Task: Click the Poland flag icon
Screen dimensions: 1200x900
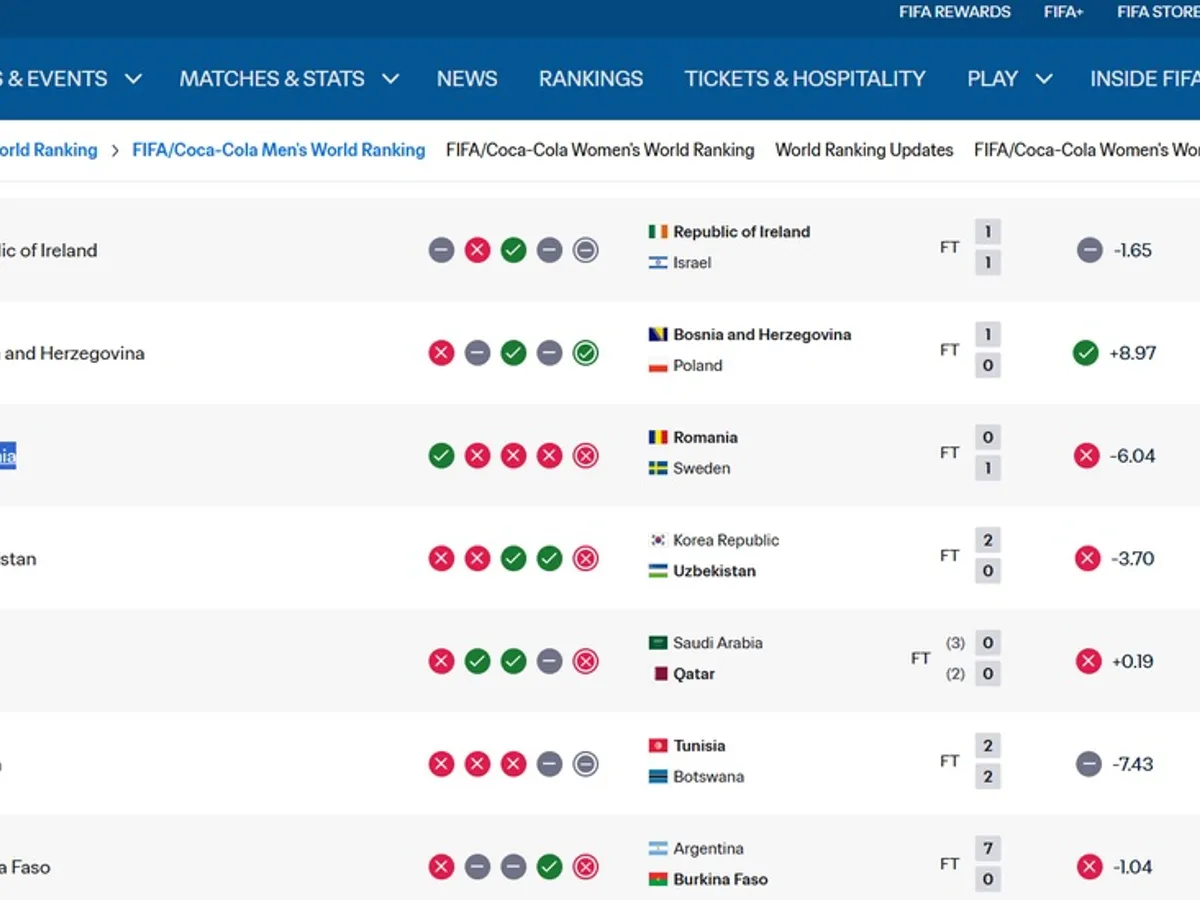Action: [x=657, y=366]
